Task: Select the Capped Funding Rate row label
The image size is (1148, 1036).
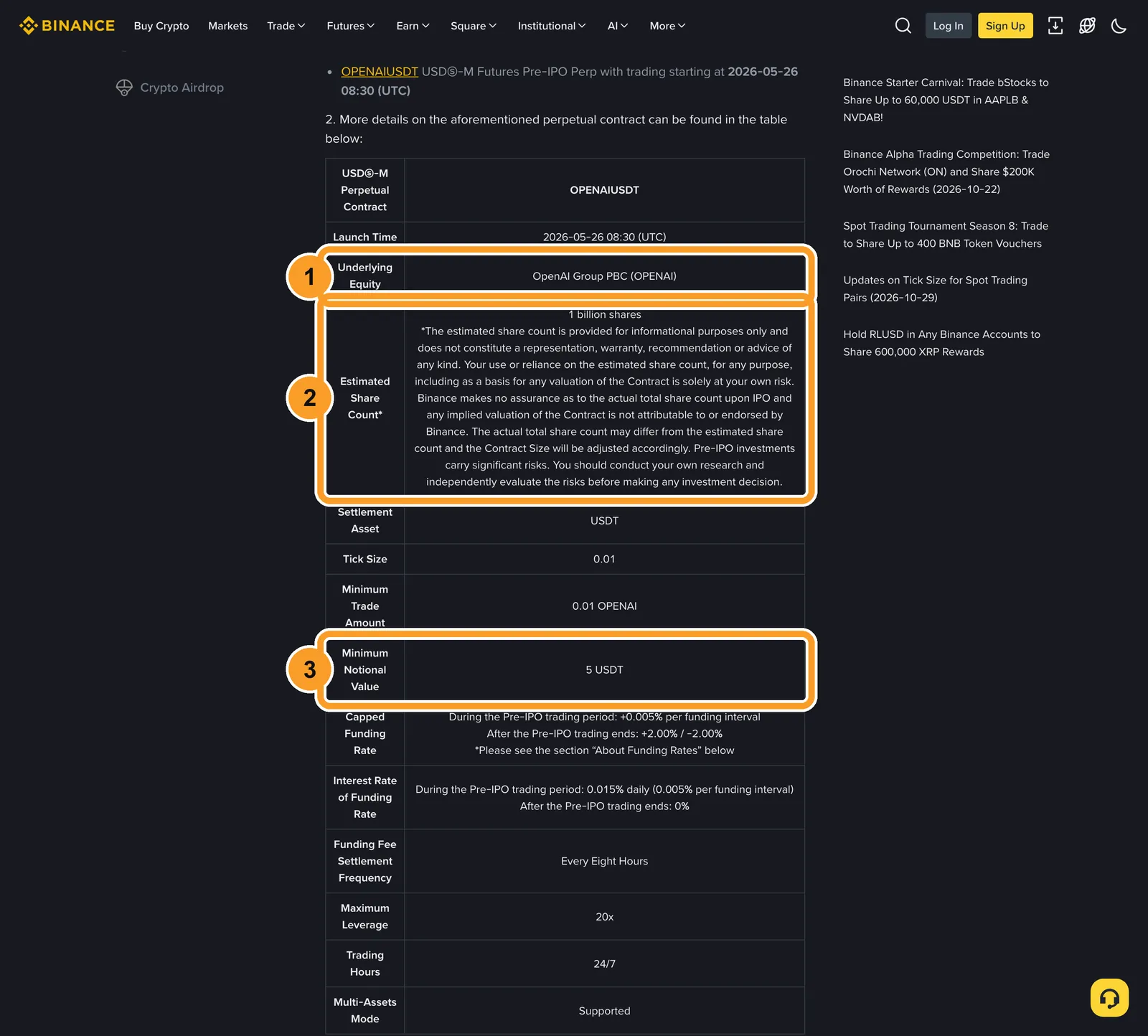Action: 364,733
